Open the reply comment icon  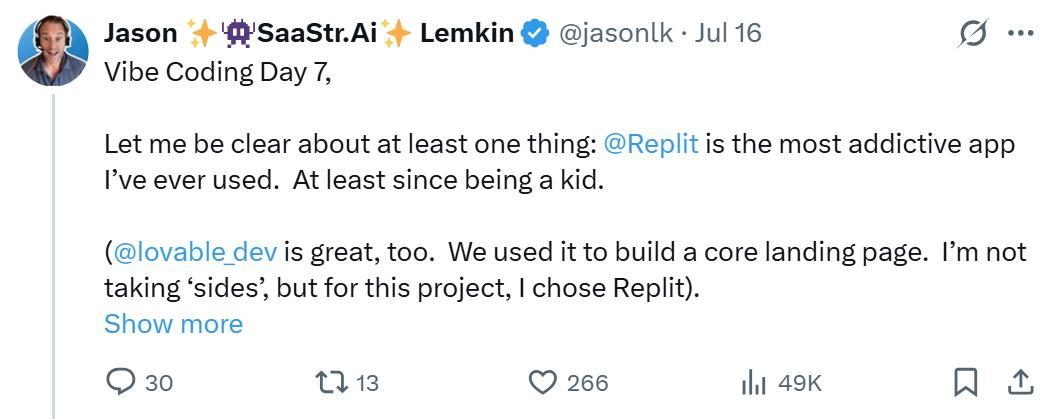coord(120,383)
